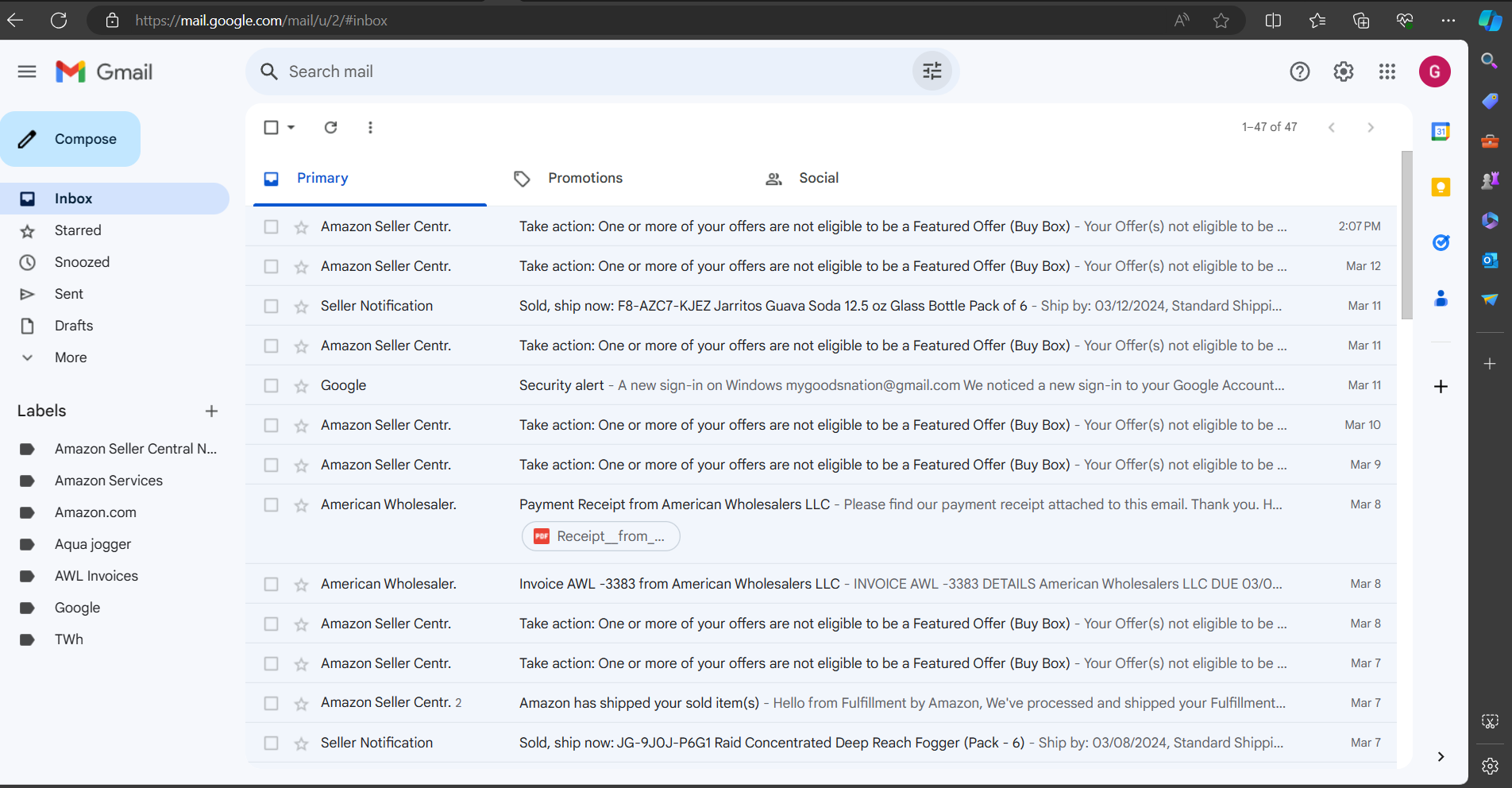Open Edge sidebar Outlook icon
Screen dimensions: 1512x788
point(1490,260)
